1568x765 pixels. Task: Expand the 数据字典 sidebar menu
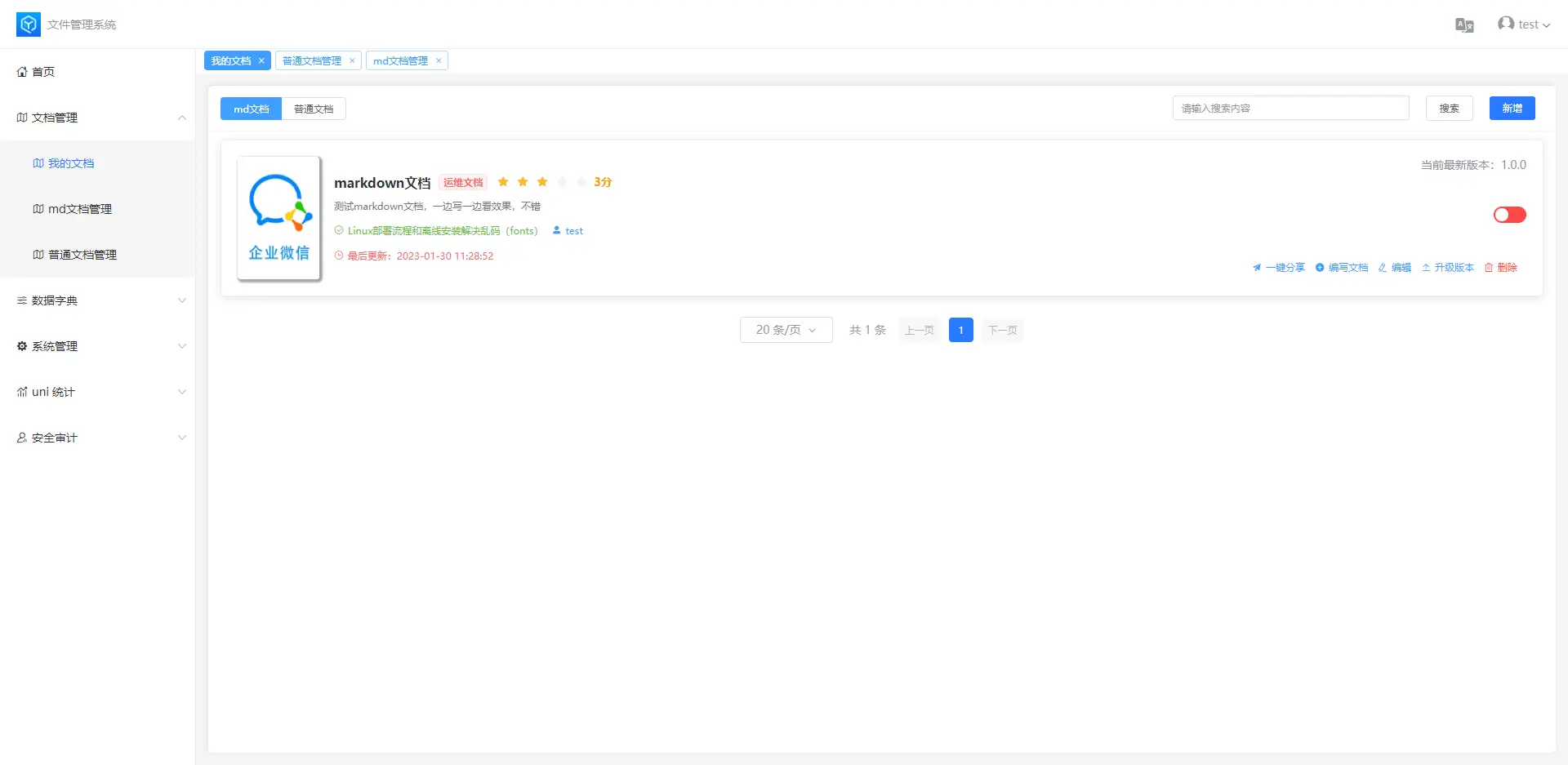coord(98,300)
